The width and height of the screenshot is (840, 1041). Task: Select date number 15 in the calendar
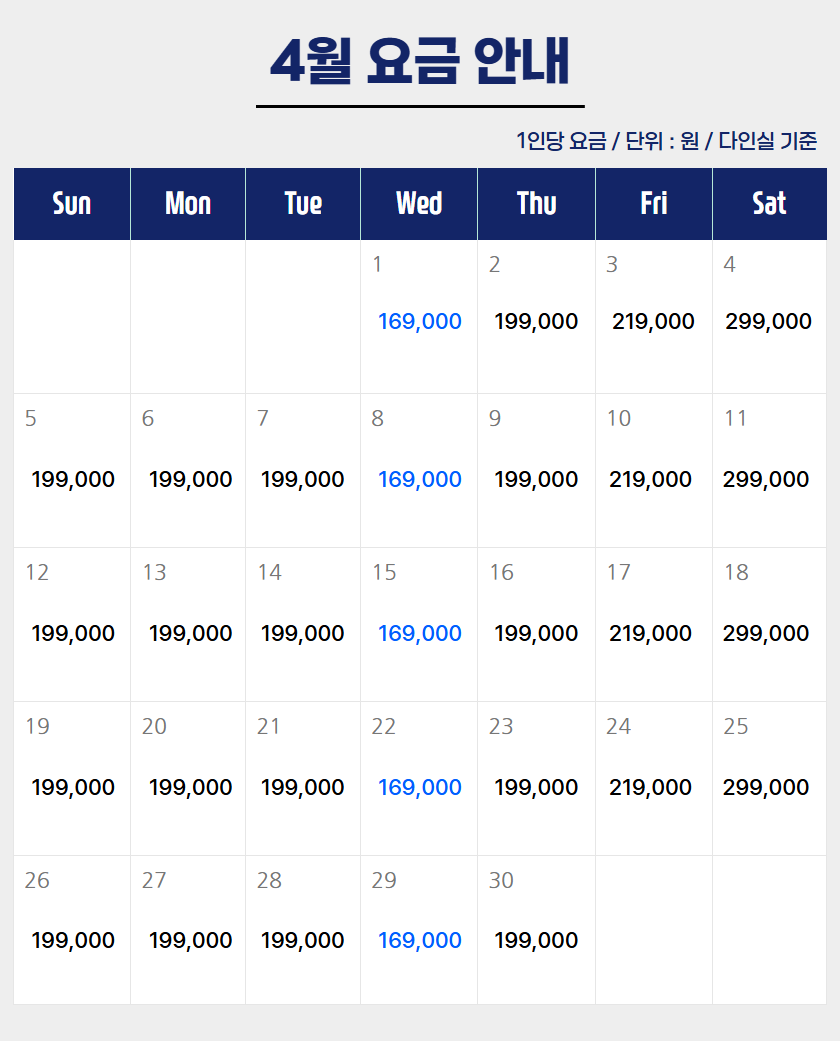384,573
